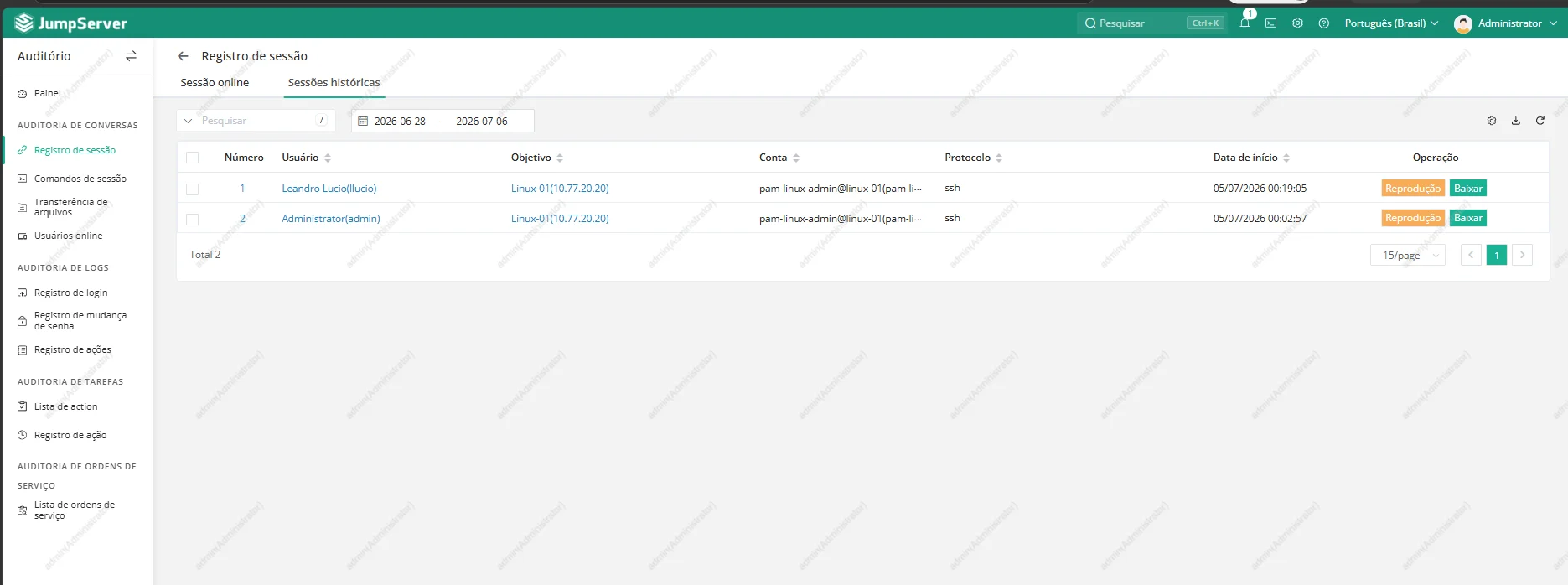Viewport: 1568px width, 585px height.
Task: Focus the header Pesquisar search box
Action: click(x=1154, y=23)
